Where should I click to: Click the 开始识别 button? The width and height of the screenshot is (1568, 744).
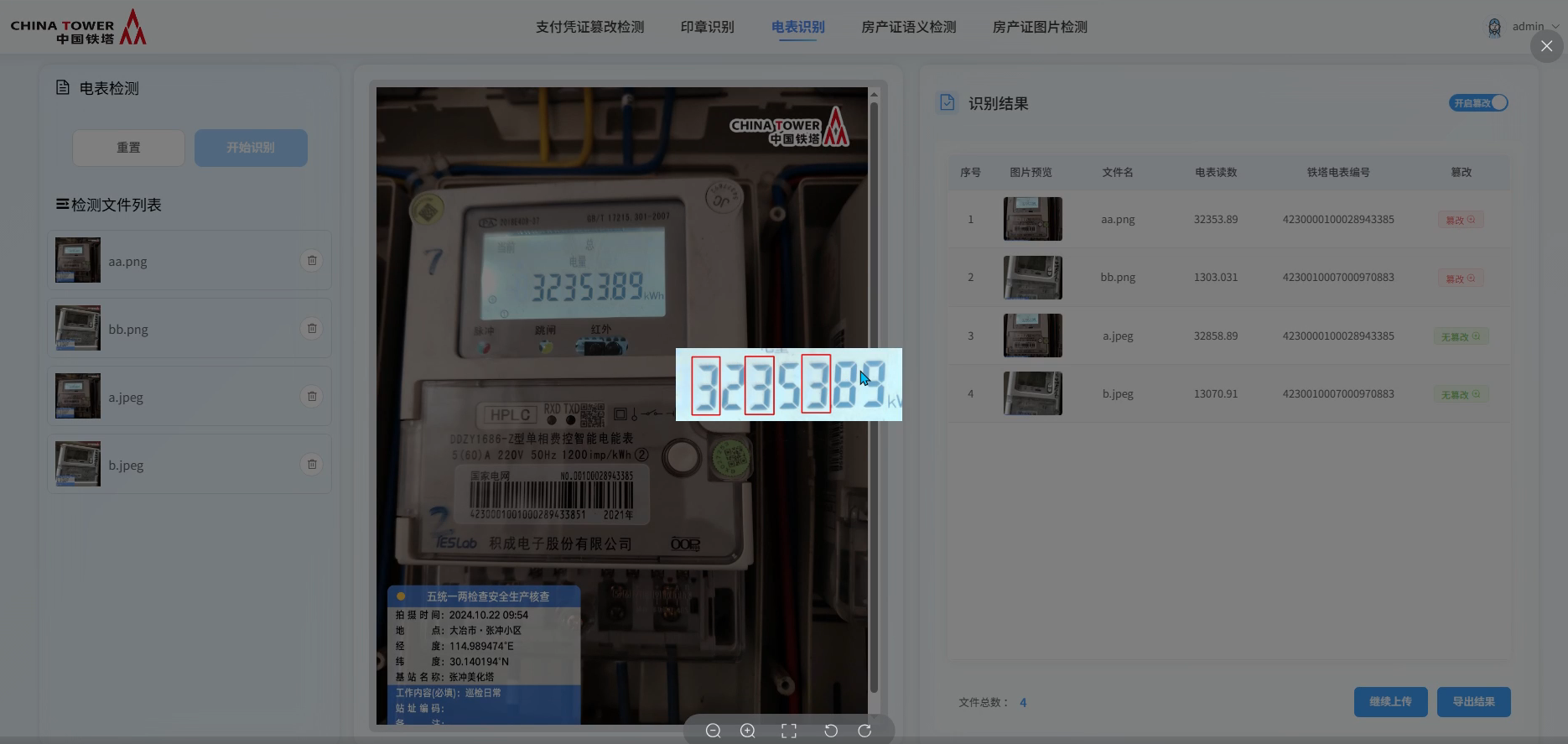pyautogui.click(x=251, y=148)
